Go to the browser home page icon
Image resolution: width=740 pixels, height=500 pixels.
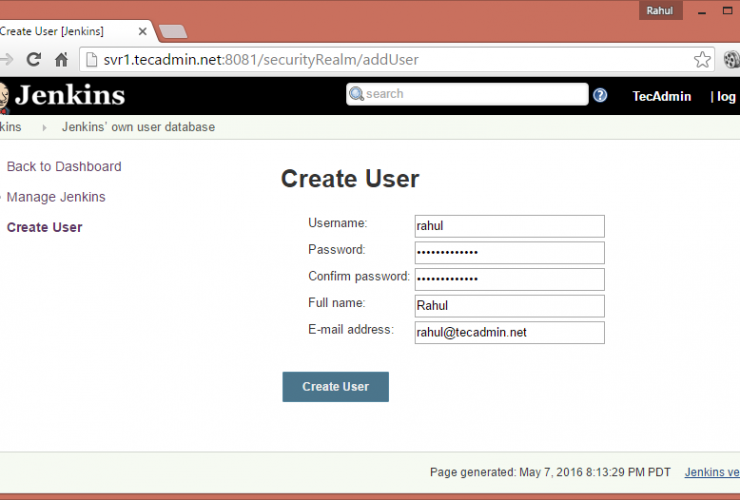click(x=61, y=60)
